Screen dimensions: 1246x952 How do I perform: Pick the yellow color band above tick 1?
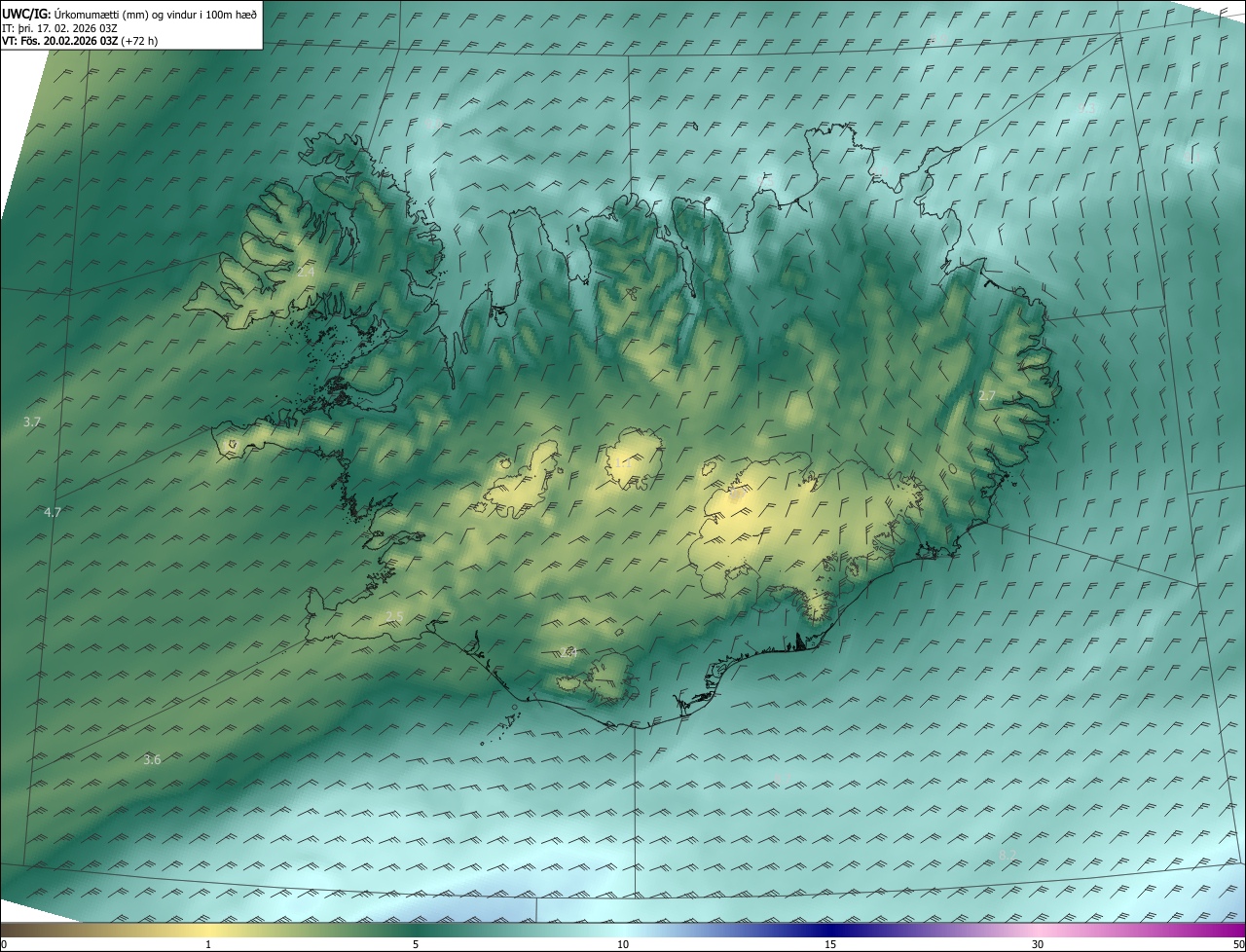208,930
